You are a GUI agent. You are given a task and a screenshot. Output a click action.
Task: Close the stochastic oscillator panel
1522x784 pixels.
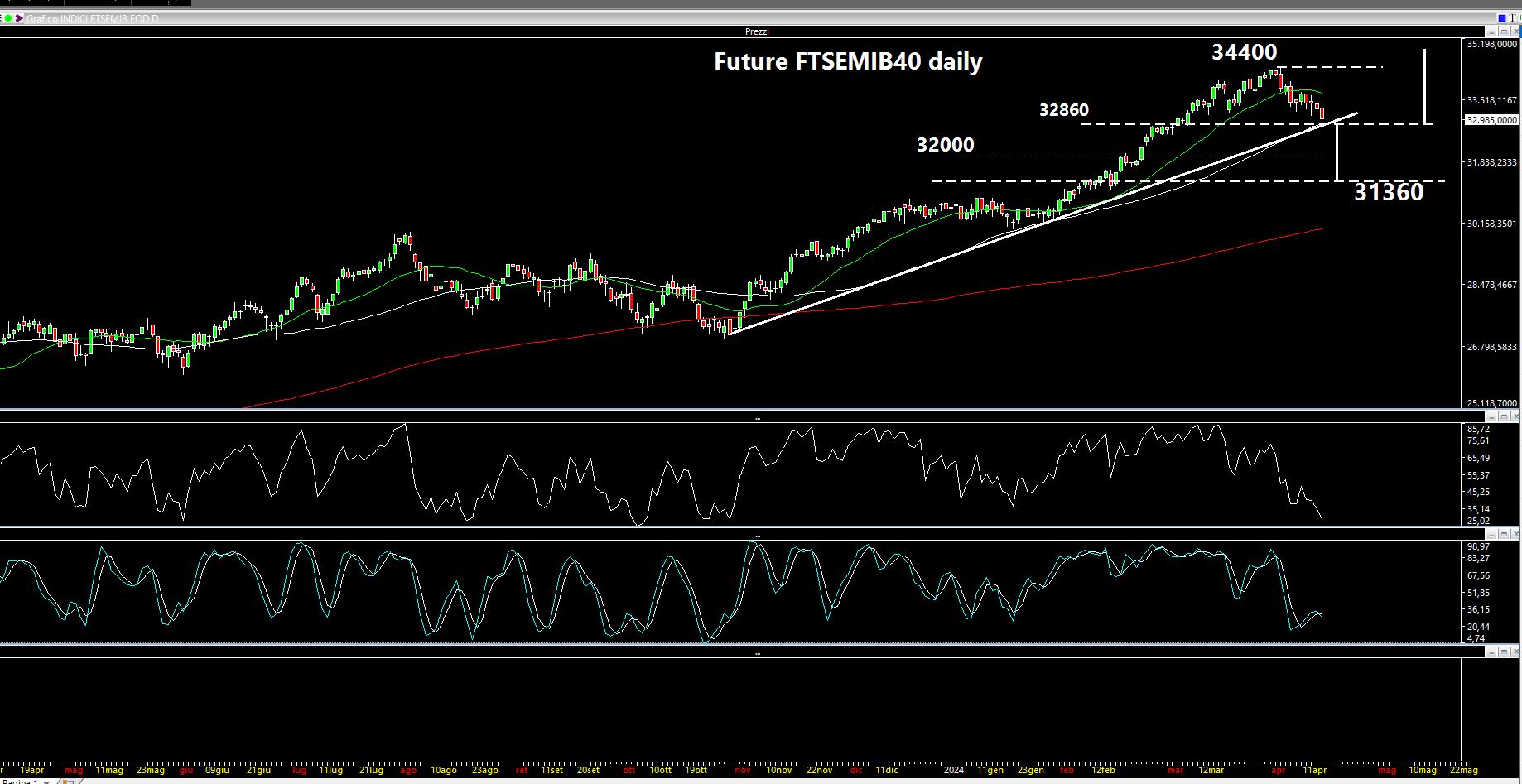point(1515,535)
